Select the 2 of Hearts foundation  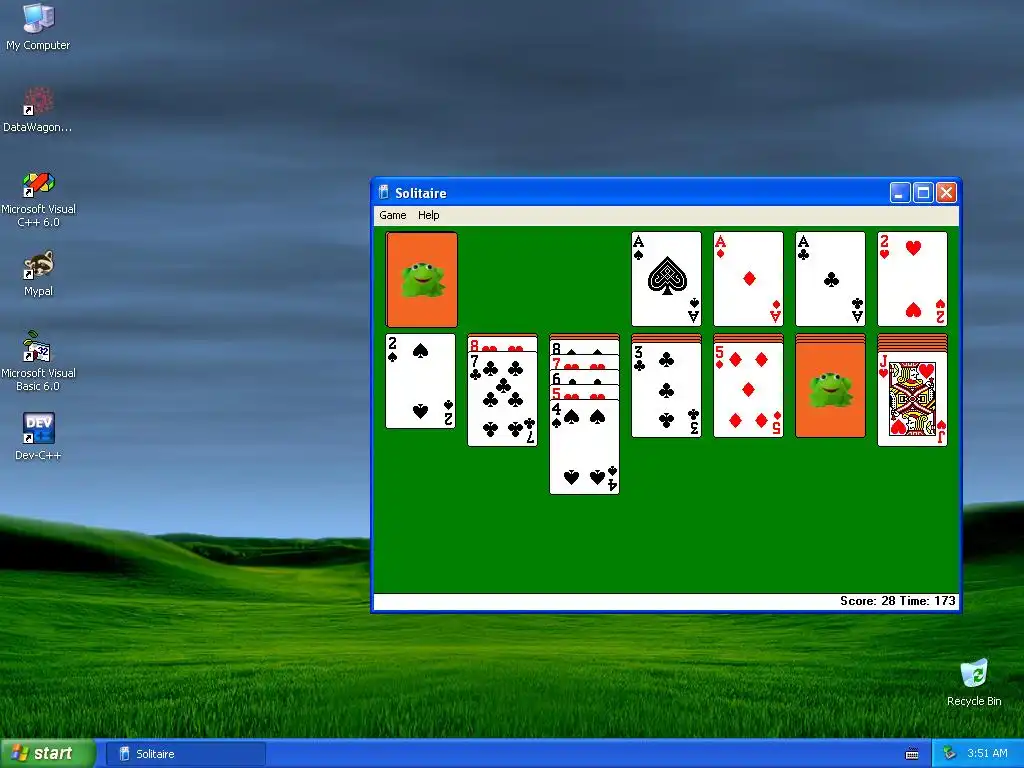(912, 279)
